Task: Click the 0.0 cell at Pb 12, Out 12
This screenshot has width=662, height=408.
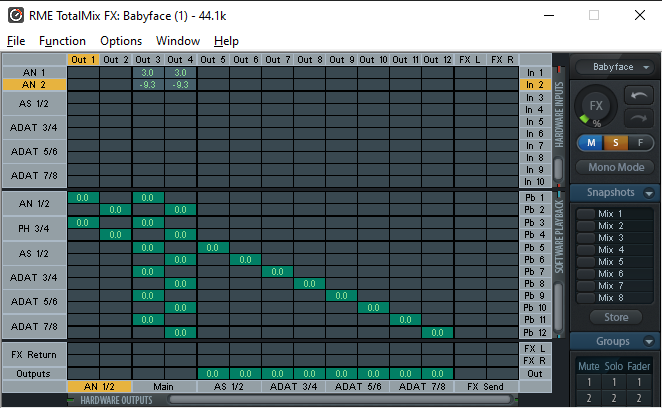Action: (437, 333)
